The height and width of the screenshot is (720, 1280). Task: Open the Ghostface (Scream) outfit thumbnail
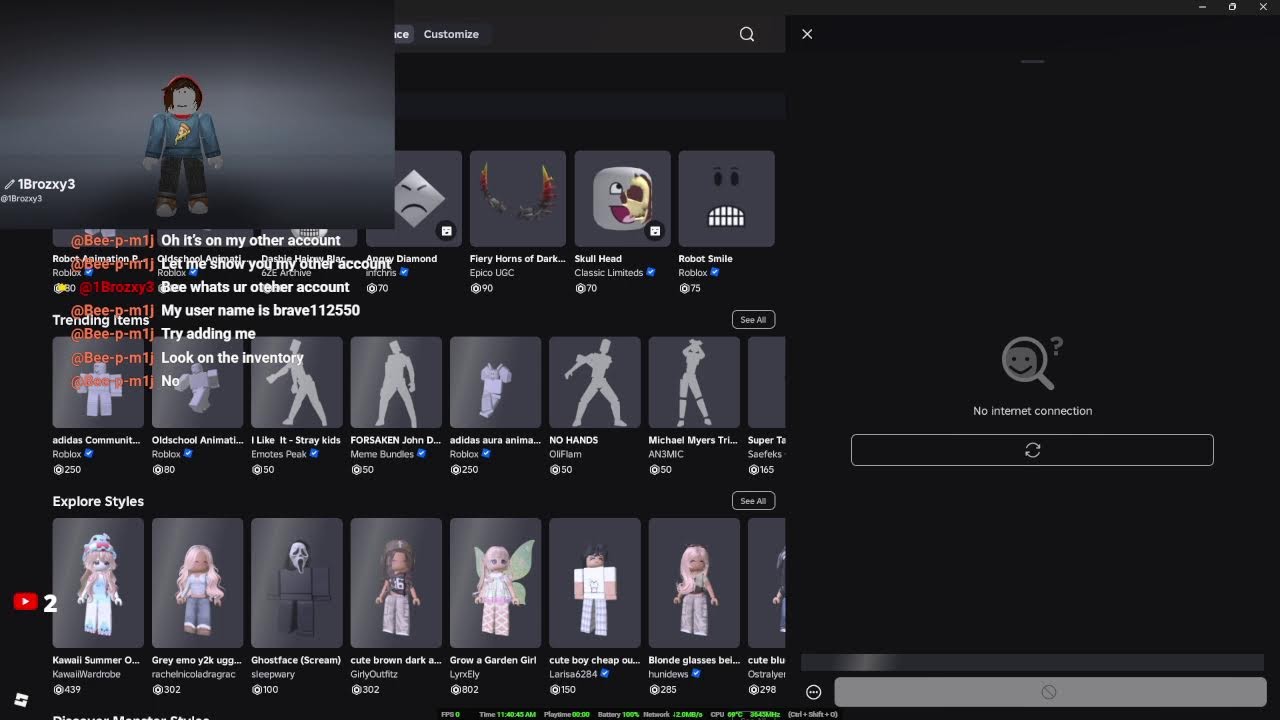pyautogui.click(x=297, y=583)
